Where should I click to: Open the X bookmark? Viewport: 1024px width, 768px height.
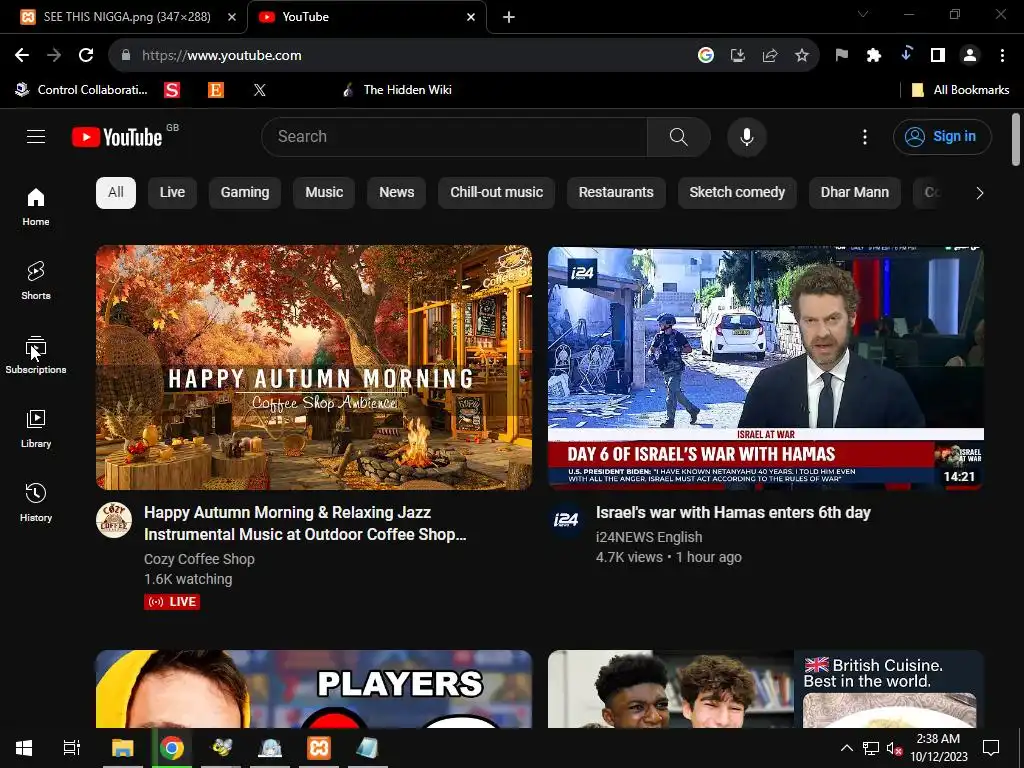[x=259, y=90]
